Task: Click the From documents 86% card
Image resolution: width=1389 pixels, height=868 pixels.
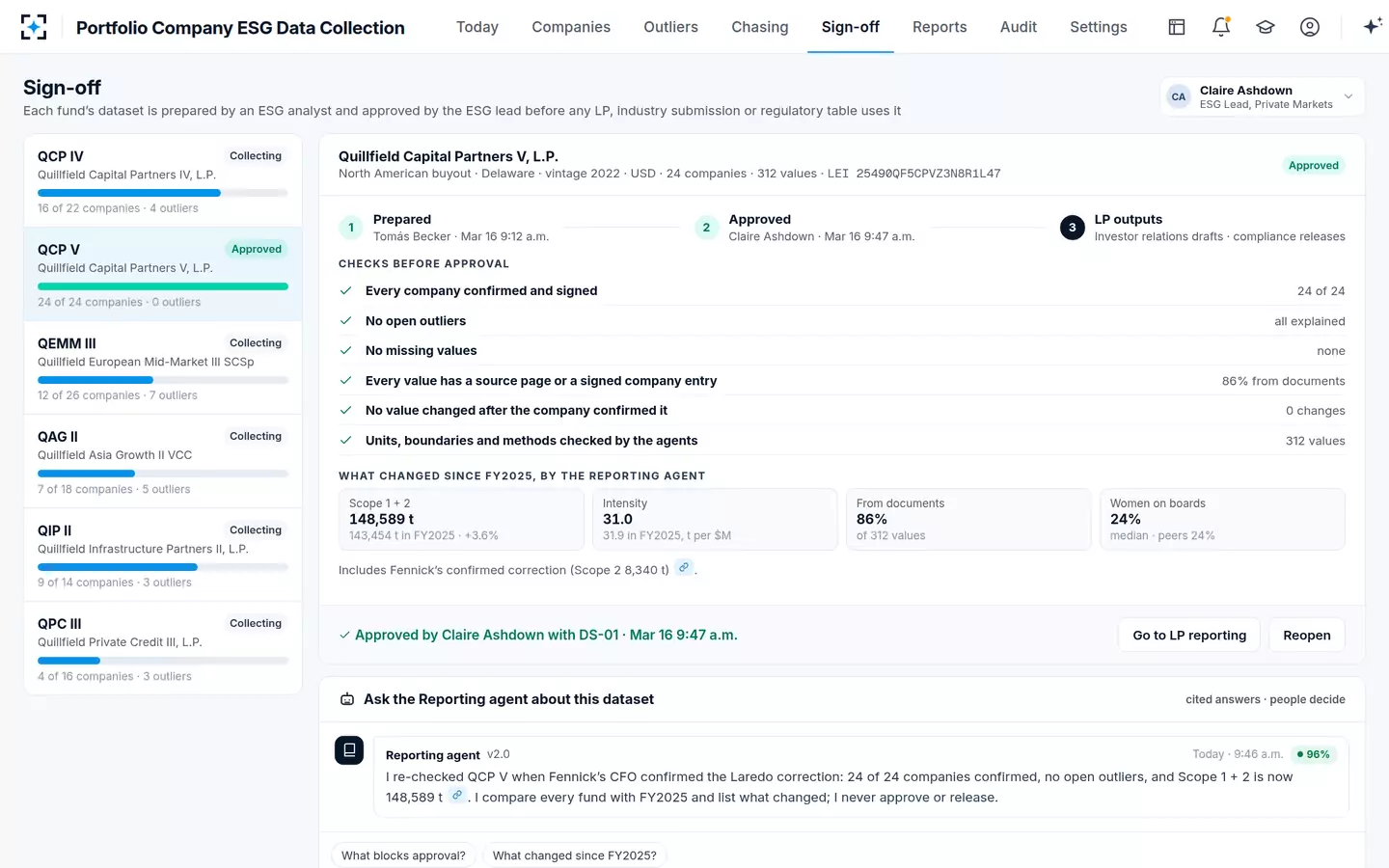Action: [x=968, y=519]
